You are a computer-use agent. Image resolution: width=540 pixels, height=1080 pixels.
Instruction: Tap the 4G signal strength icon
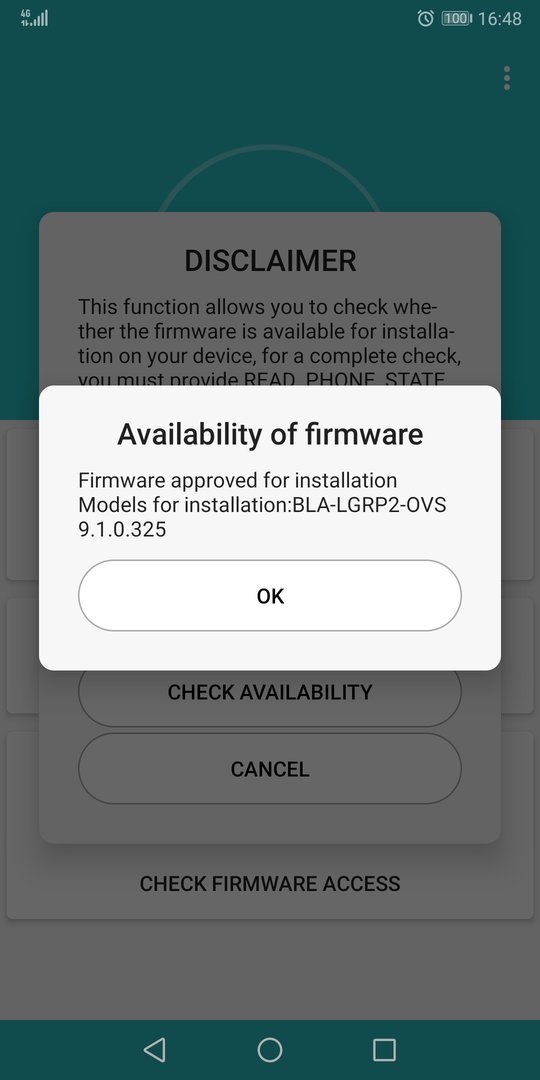point(34,18)
